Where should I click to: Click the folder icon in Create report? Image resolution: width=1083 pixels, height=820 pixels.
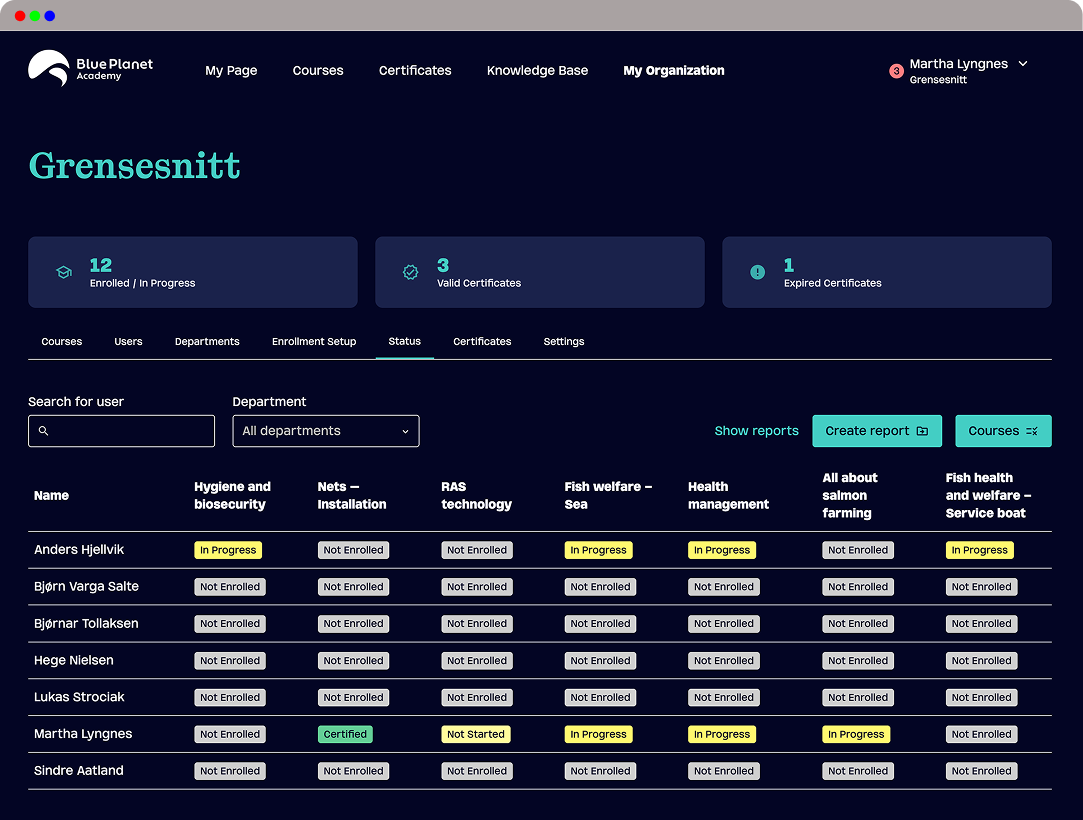click(922, 431)
